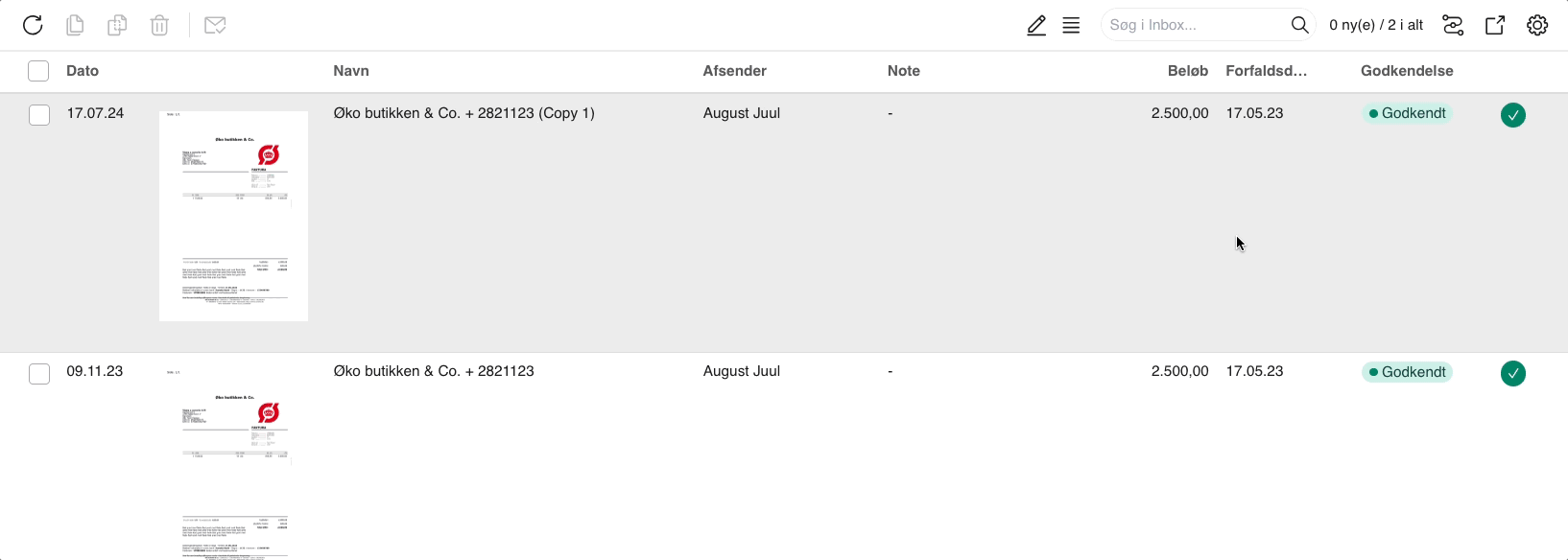
Task: Click the open-in-new-window icon
Action: click(1495, 25)
